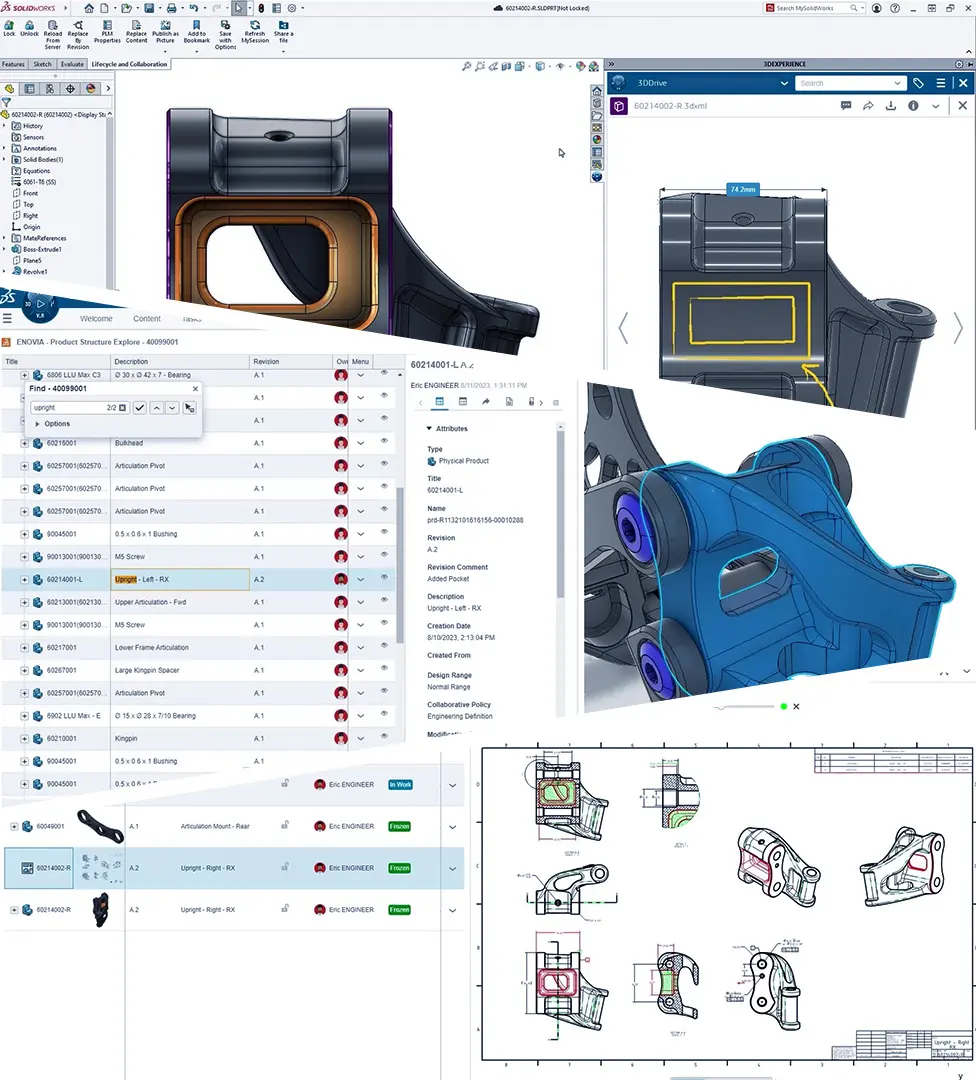Go to next Find result arrow
Screen dimensions: 976x1080
click(172, 408)
